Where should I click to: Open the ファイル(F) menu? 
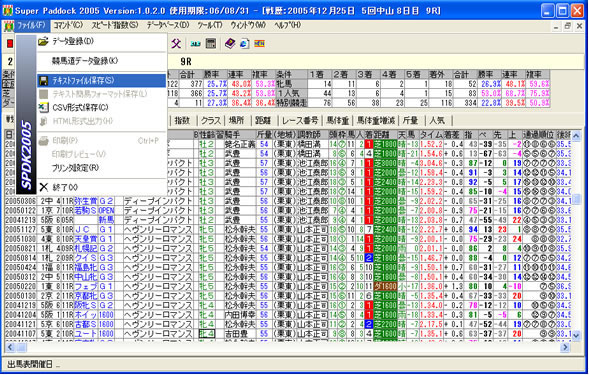pyautogui.click(x=32, y=26)
